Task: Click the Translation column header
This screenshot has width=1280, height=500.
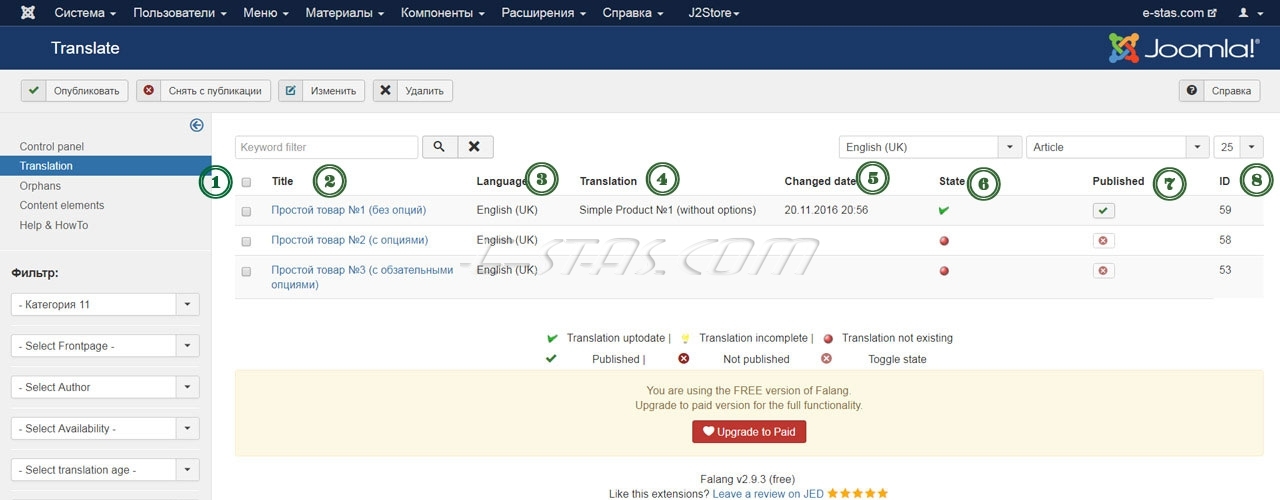Action: point(608,181)
